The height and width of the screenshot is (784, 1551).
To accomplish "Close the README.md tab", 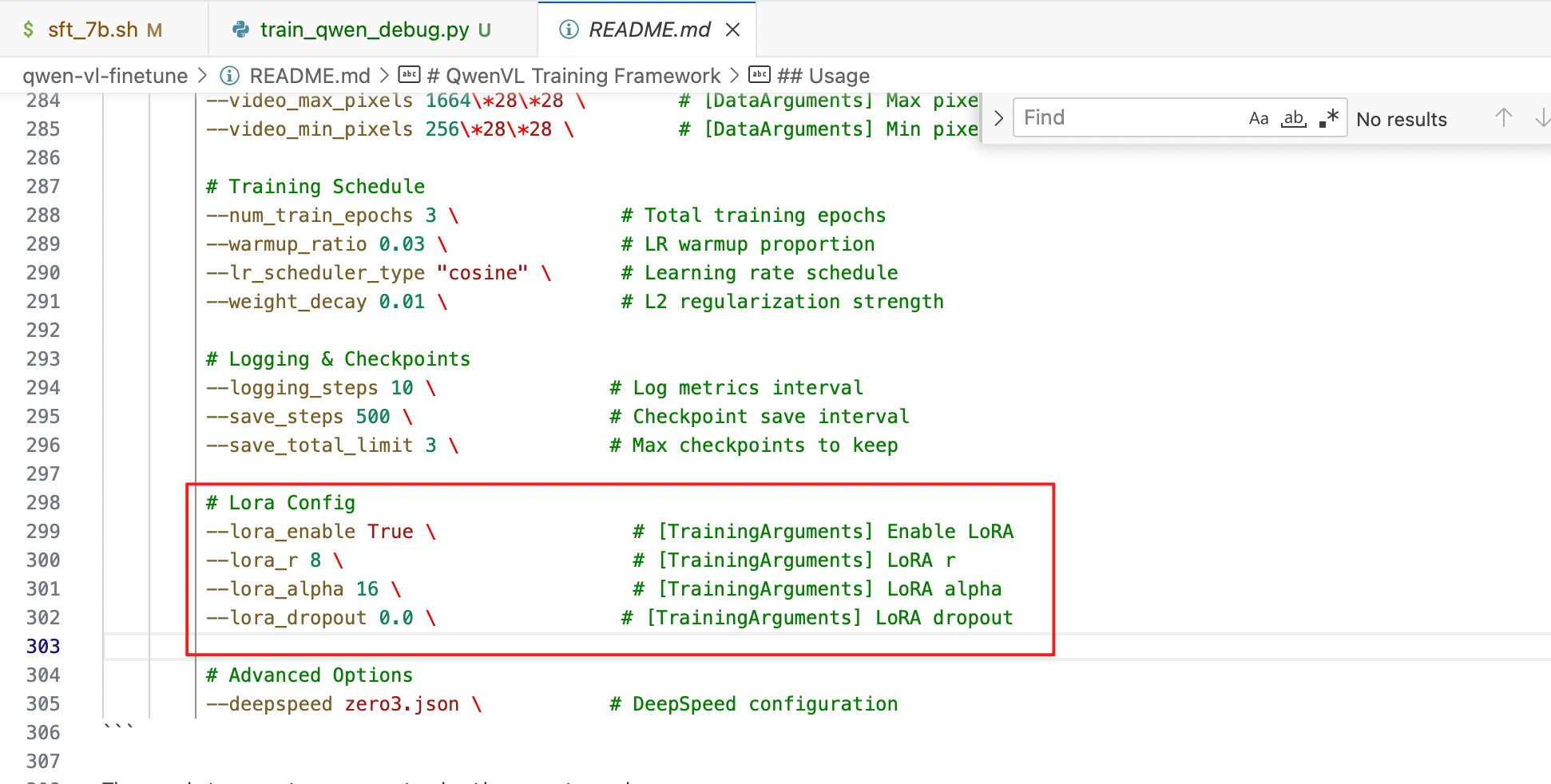I will click(x=732, y=30).
